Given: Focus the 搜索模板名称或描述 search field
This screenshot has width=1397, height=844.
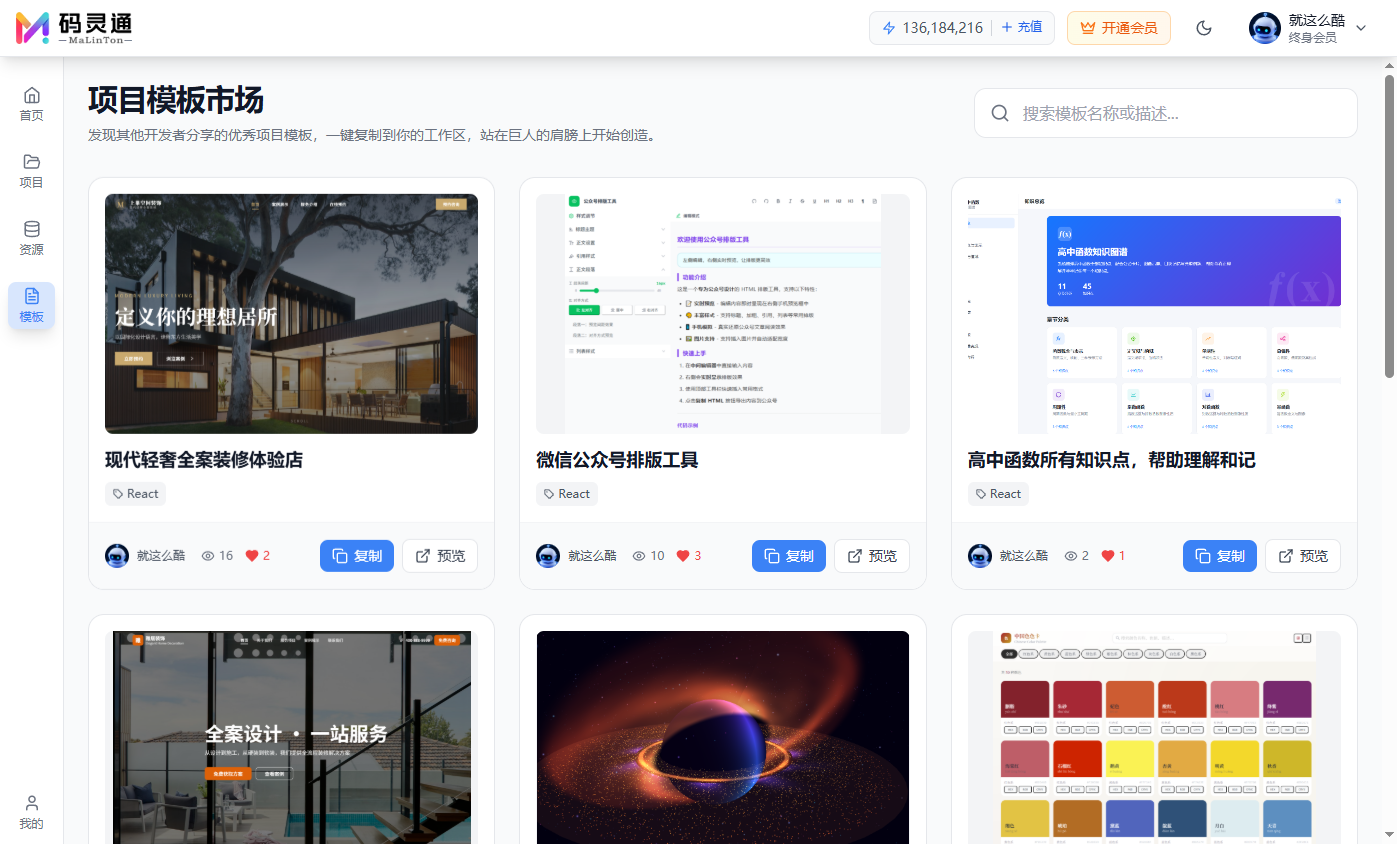Looking at the screenshot, I should tap(1166, 113).
